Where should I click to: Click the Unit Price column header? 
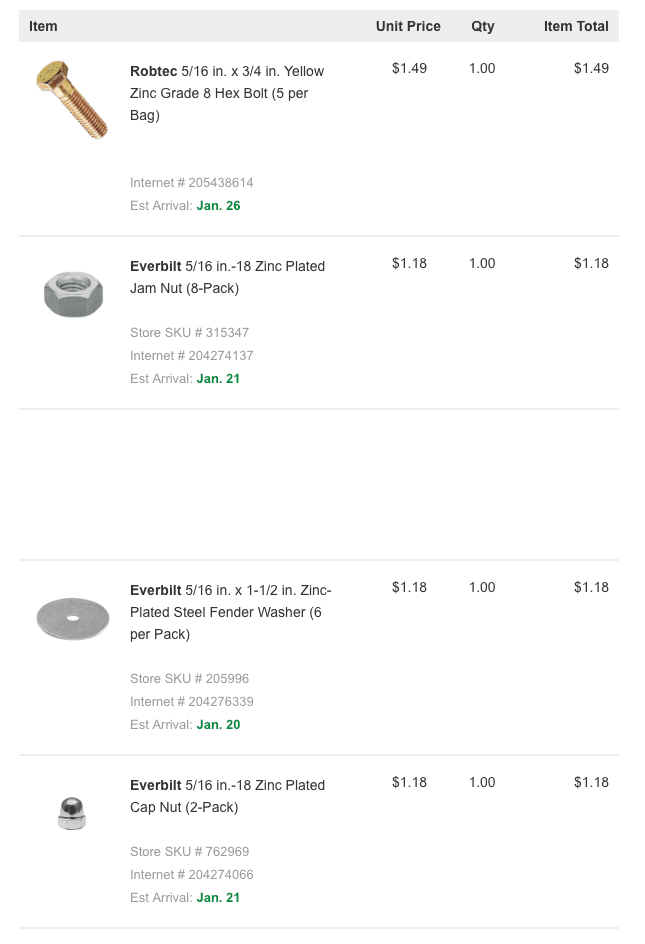(408, 26)
